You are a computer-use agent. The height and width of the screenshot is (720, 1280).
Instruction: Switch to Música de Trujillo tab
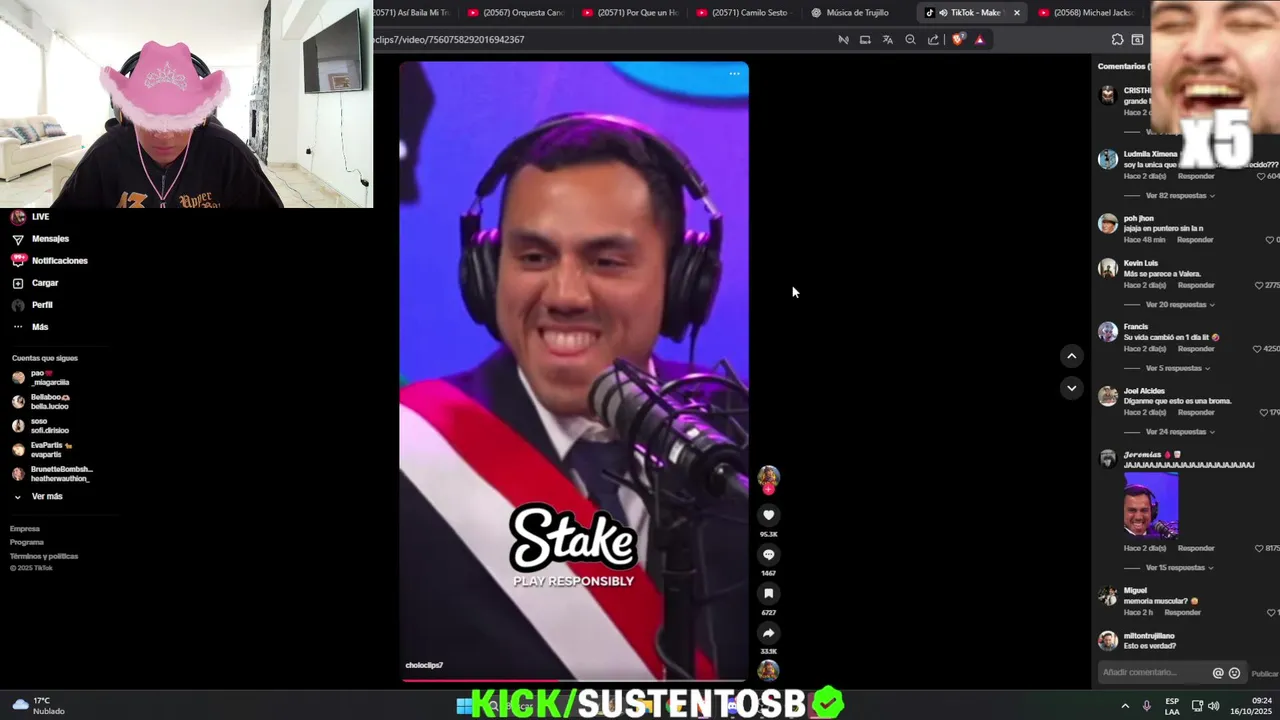tap(857, 13)
